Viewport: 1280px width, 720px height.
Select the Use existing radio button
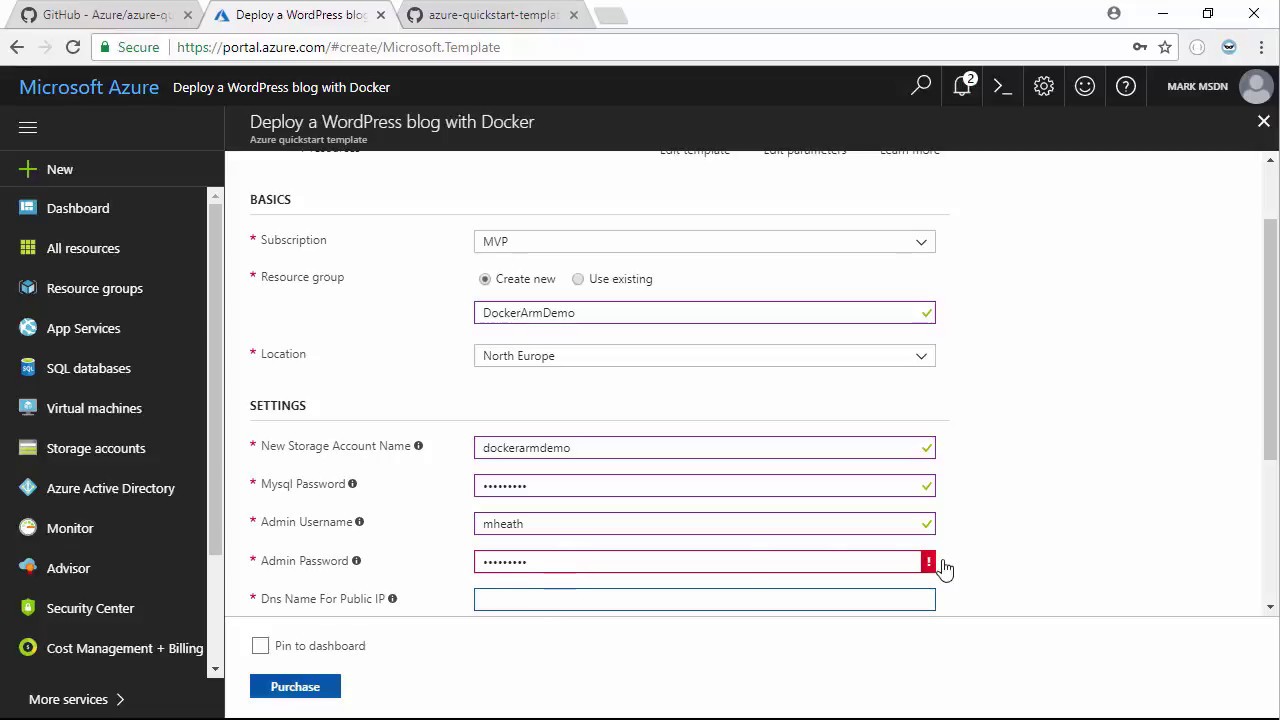578,279
